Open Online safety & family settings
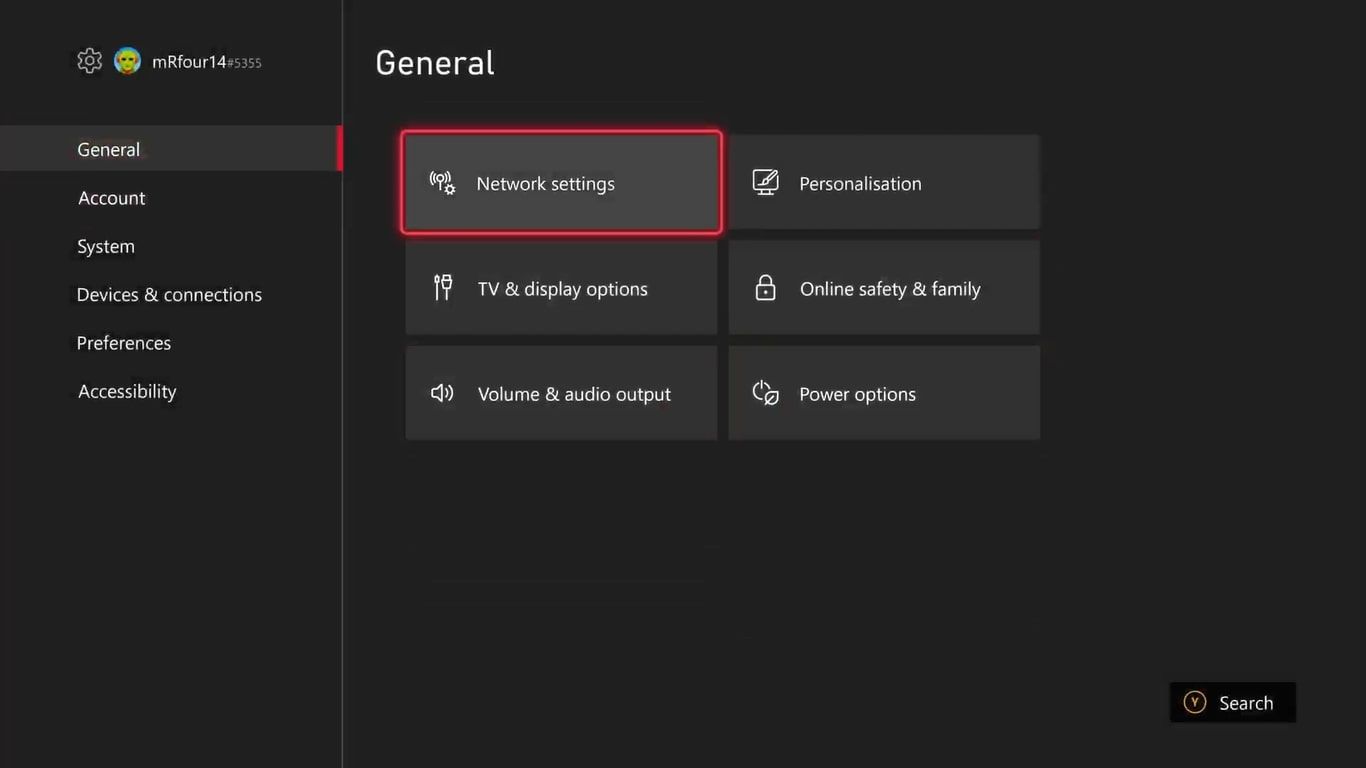The height and width of the screenshot is (768, 1366). tap(884, 288)
